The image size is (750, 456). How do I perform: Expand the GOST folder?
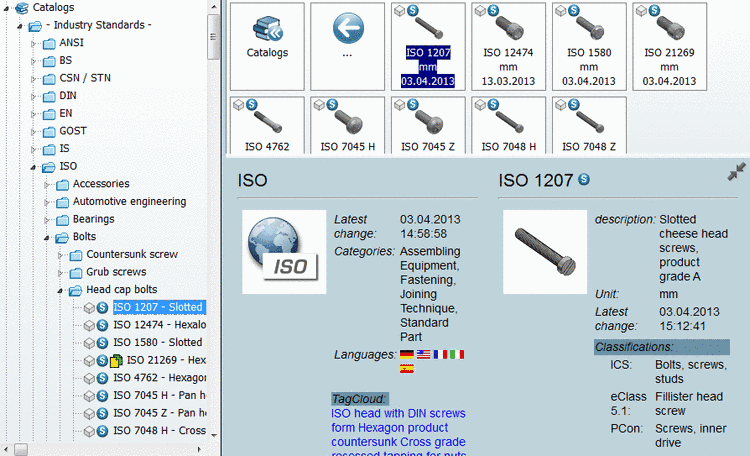[x=33, y=132]
